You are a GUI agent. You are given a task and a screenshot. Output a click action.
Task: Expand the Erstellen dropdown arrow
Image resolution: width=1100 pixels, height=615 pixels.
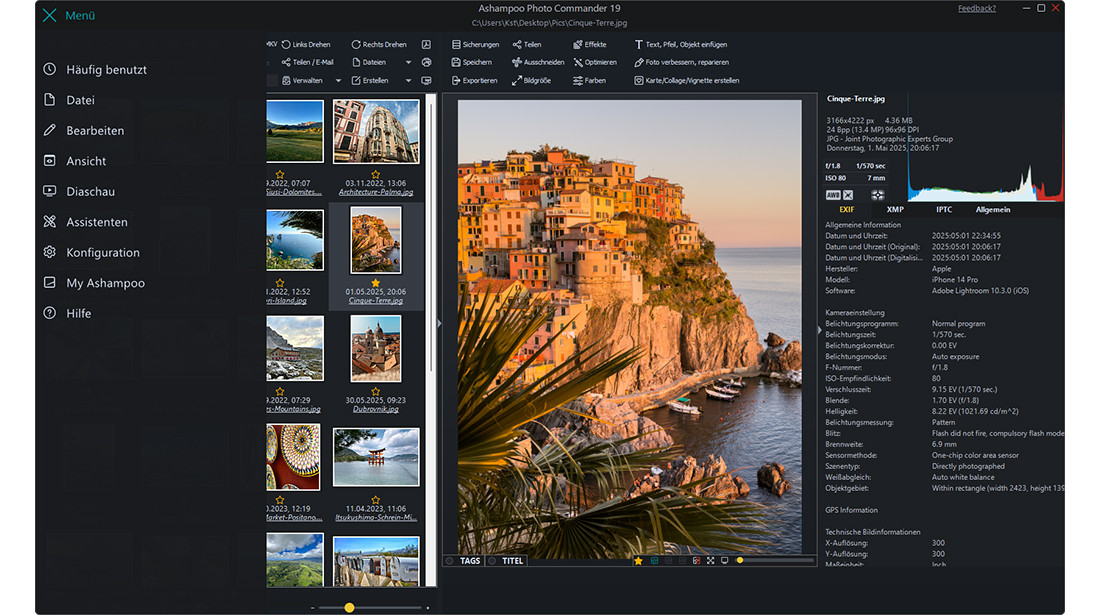tap(408, 81)
